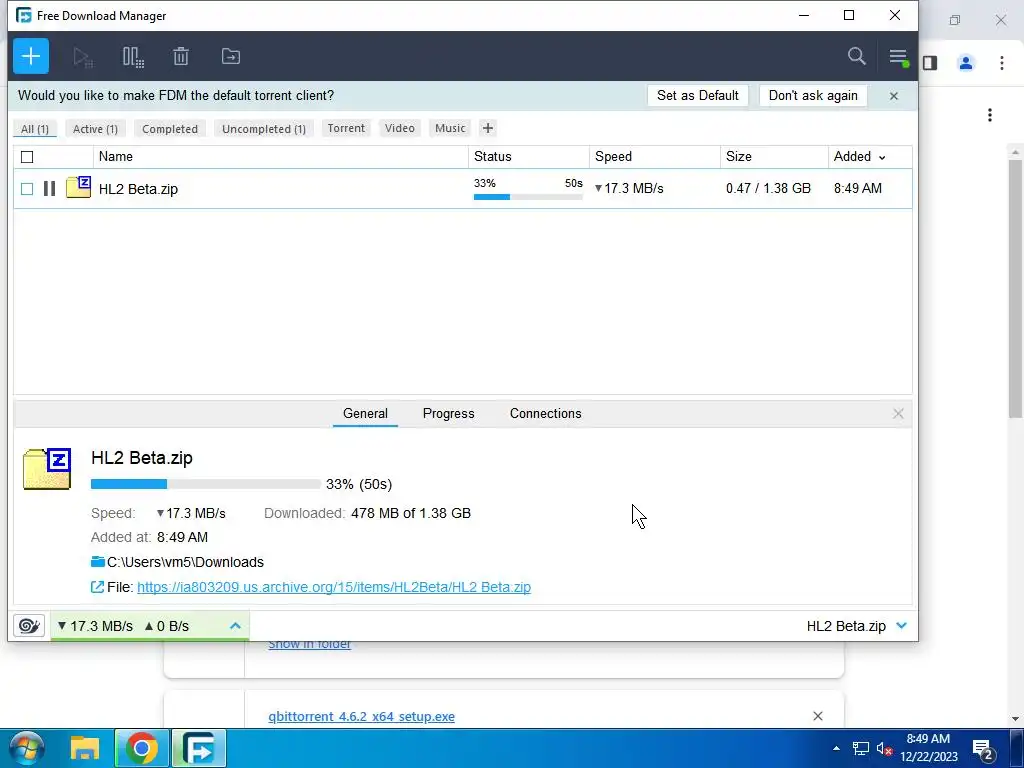Open the FDM hamburger main menu
The height and width of the screenshot is (768, 1024).
(899, 57)
